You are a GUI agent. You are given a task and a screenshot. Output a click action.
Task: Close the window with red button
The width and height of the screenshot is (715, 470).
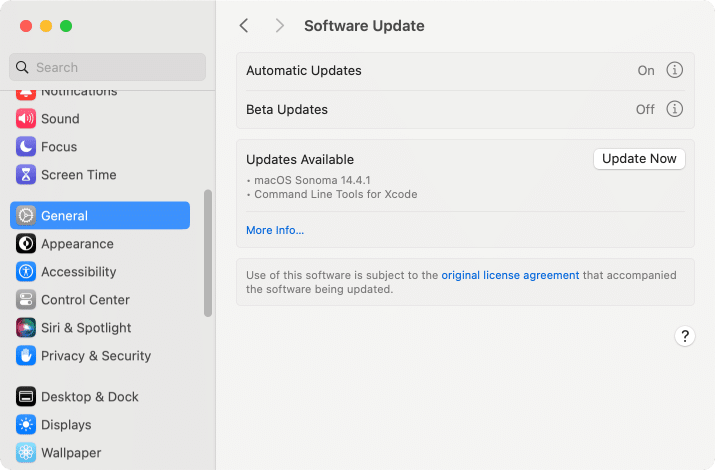pos(26,26)
